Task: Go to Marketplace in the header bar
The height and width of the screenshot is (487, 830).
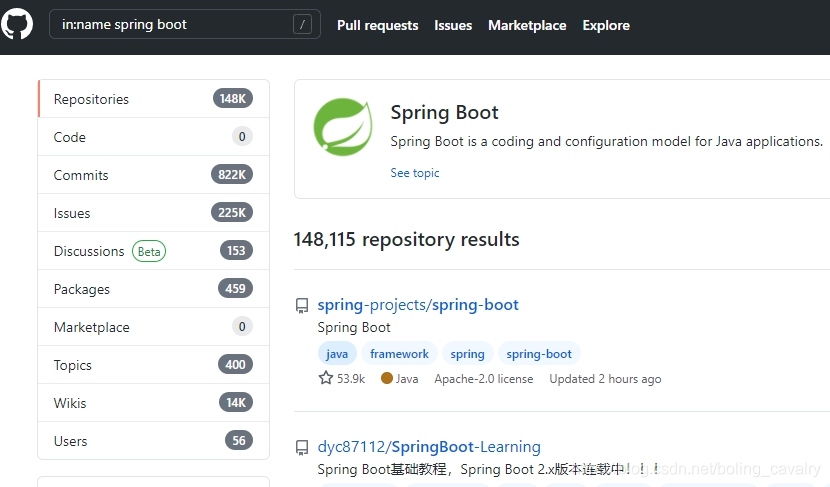Action: [x=527, y=25]
